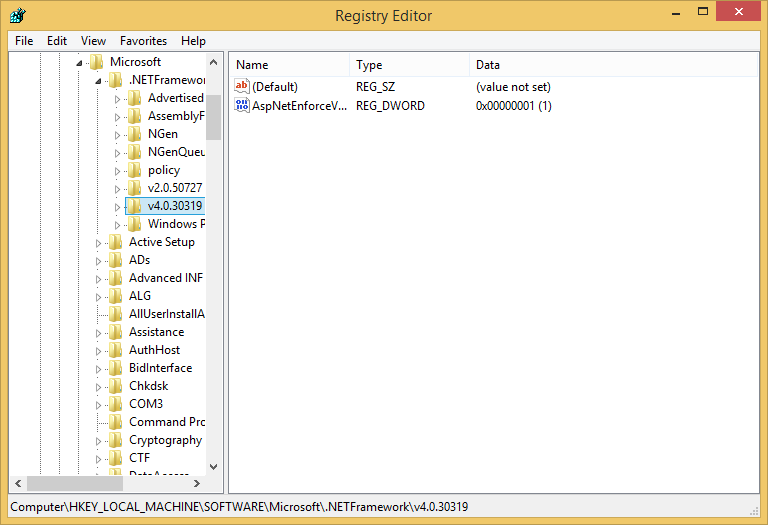Expand the AuthHost key
This screenshot has width=768, height=525.
coord(98,351)
